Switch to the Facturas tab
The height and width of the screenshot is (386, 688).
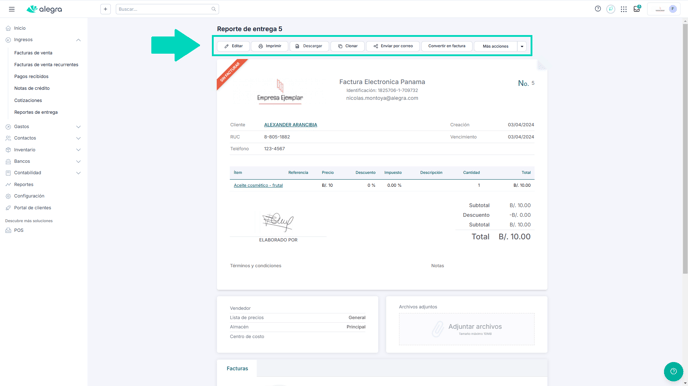(x=237, y=368)
